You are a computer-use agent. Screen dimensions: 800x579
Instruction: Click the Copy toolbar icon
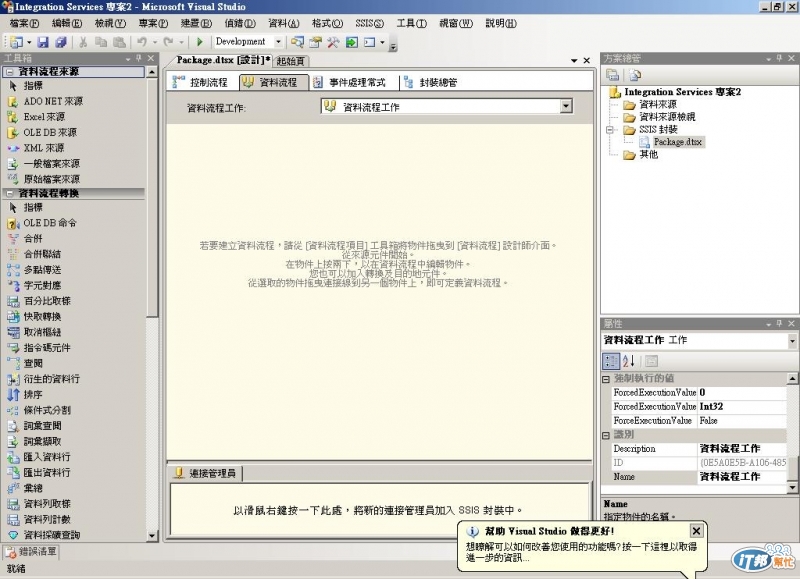(101, 42)
